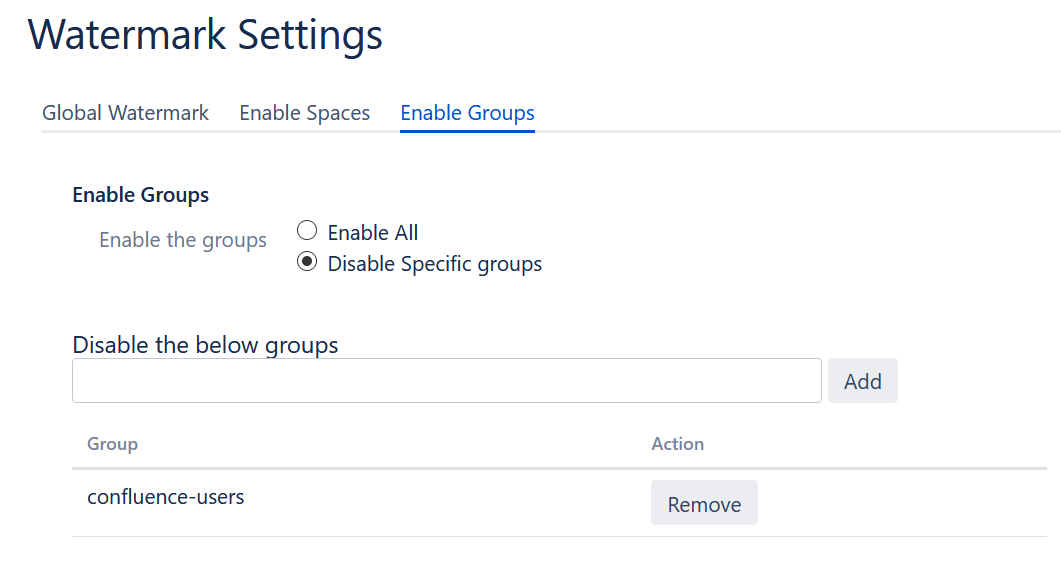Click the 'Enable All' label text
The image size is (1061, 563).
373,232
